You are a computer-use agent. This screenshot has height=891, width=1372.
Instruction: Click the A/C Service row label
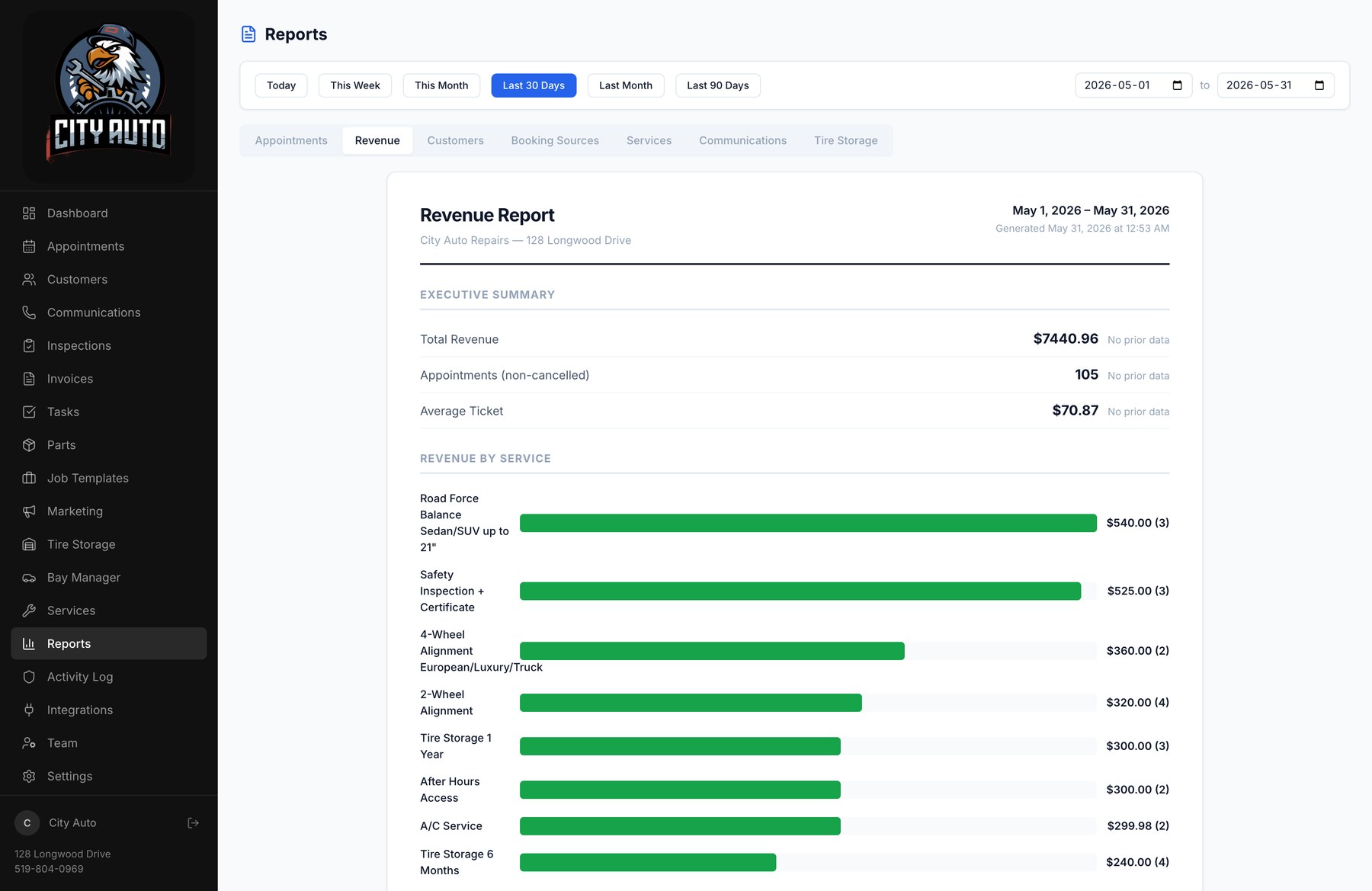tap(451, 826)
